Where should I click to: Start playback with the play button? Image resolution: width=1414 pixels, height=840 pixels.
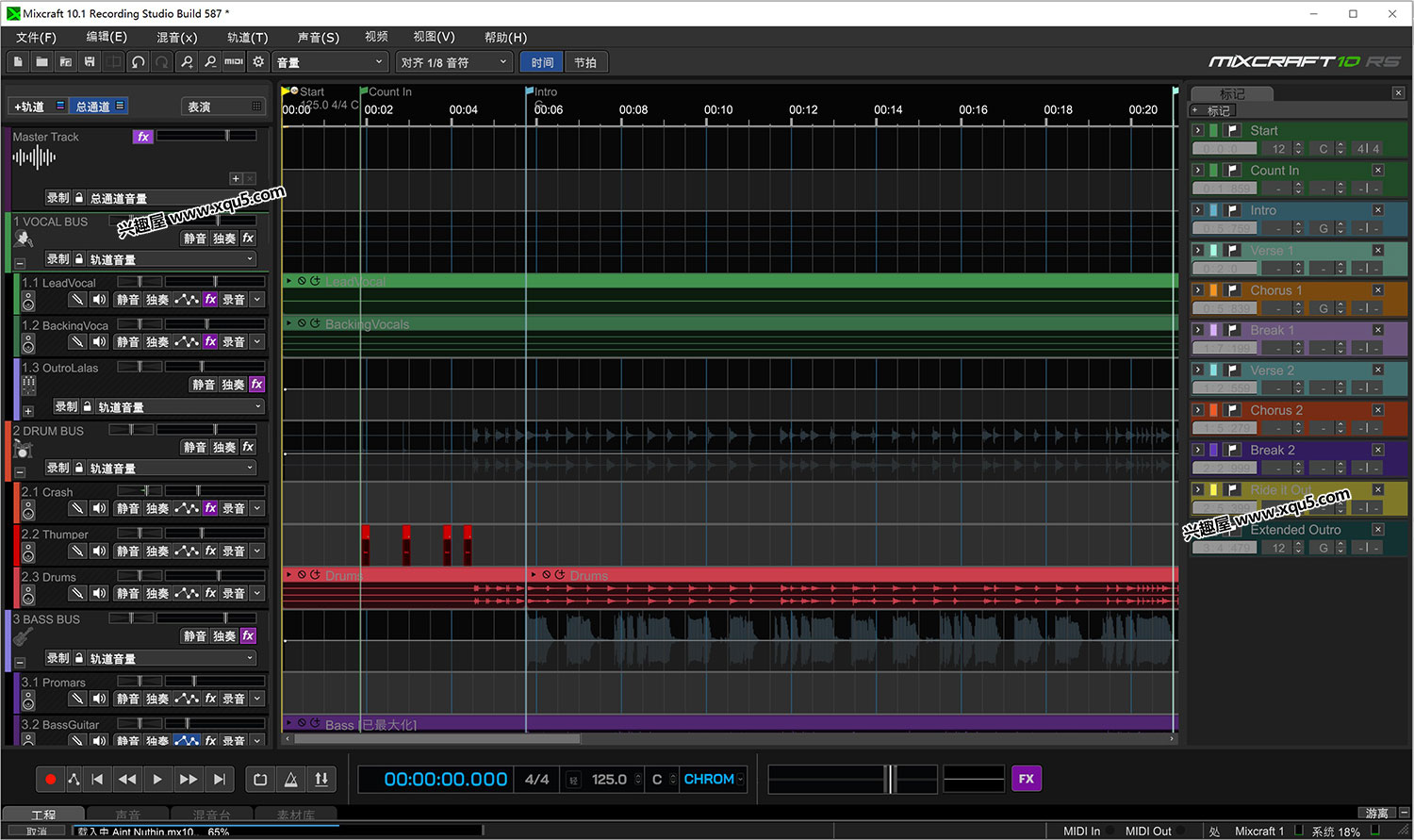tap(156, 779)
